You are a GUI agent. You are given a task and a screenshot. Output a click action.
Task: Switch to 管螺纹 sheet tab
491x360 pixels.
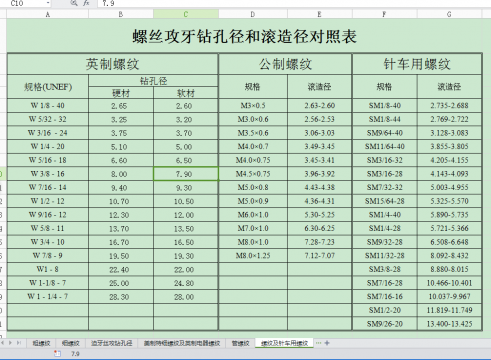click(x=241, y=343)
